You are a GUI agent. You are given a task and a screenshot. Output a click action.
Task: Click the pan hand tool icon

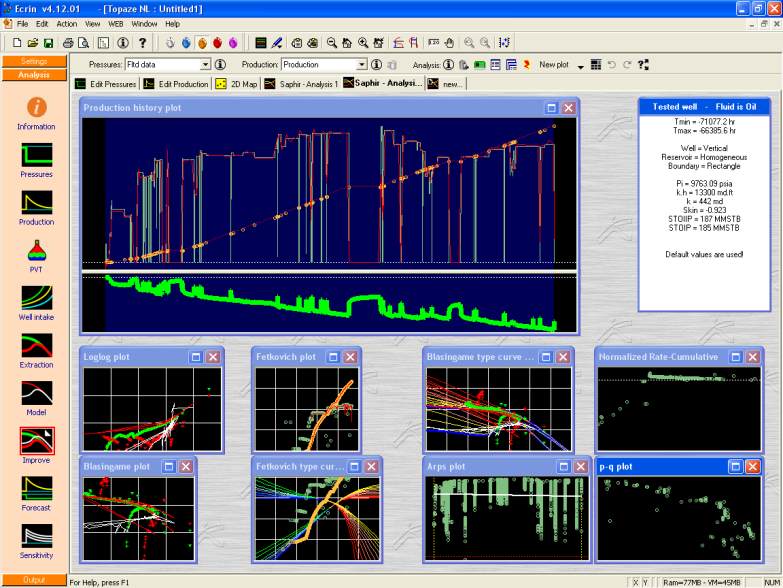pyautogui.click(x=449, y=43)
